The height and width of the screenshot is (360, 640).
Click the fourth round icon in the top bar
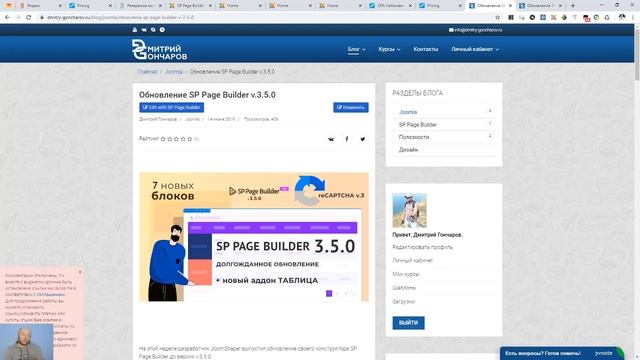(162, 30)
